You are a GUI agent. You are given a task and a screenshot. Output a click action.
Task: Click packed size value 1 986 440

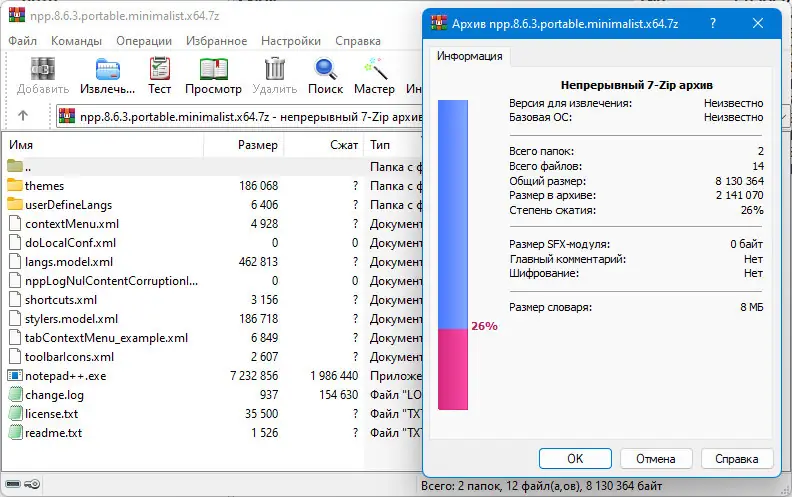[x=334, y=376]
